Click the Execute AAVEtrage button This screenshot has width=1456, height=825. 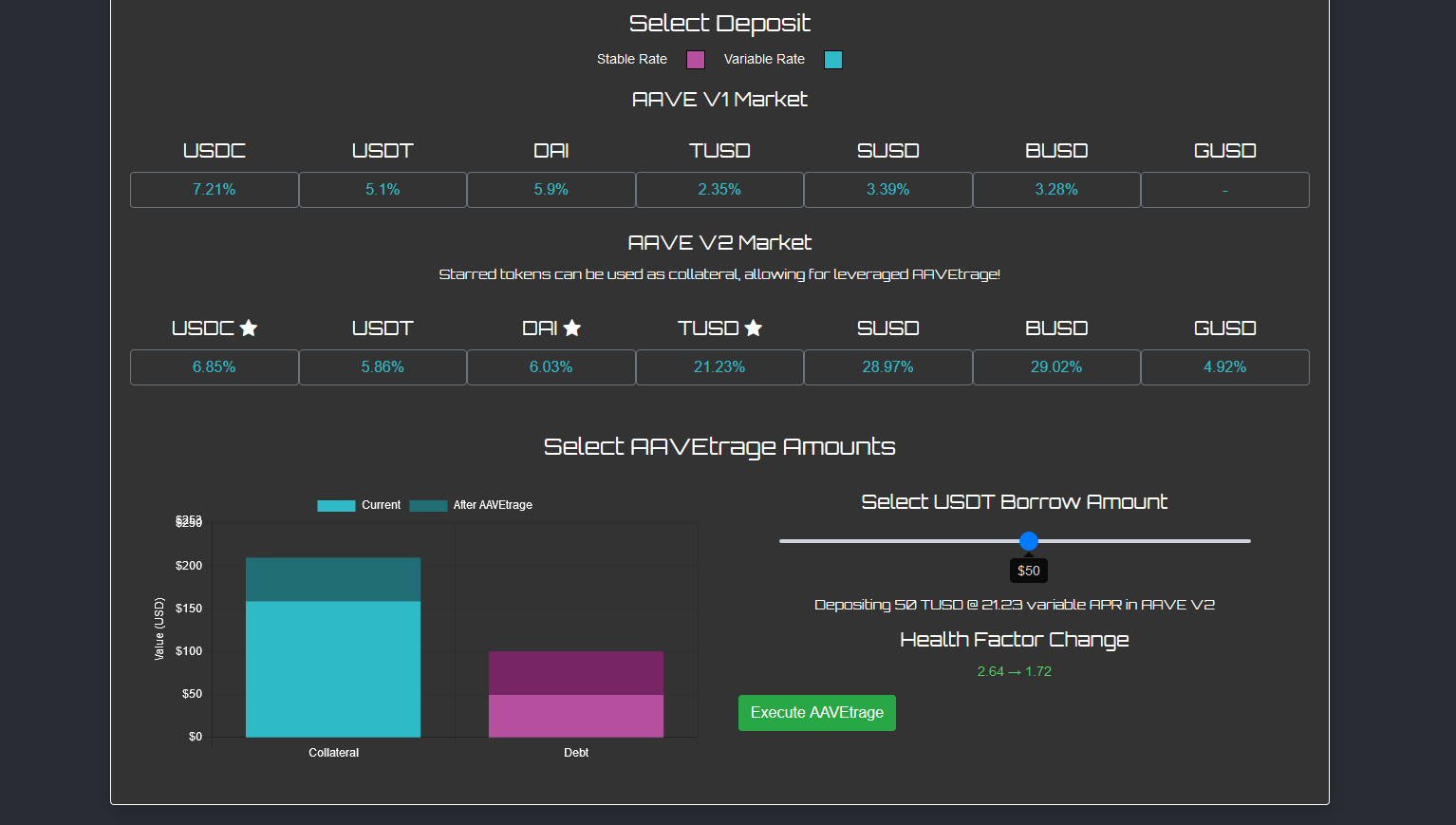pyautogui.click(x=817, y=713)
